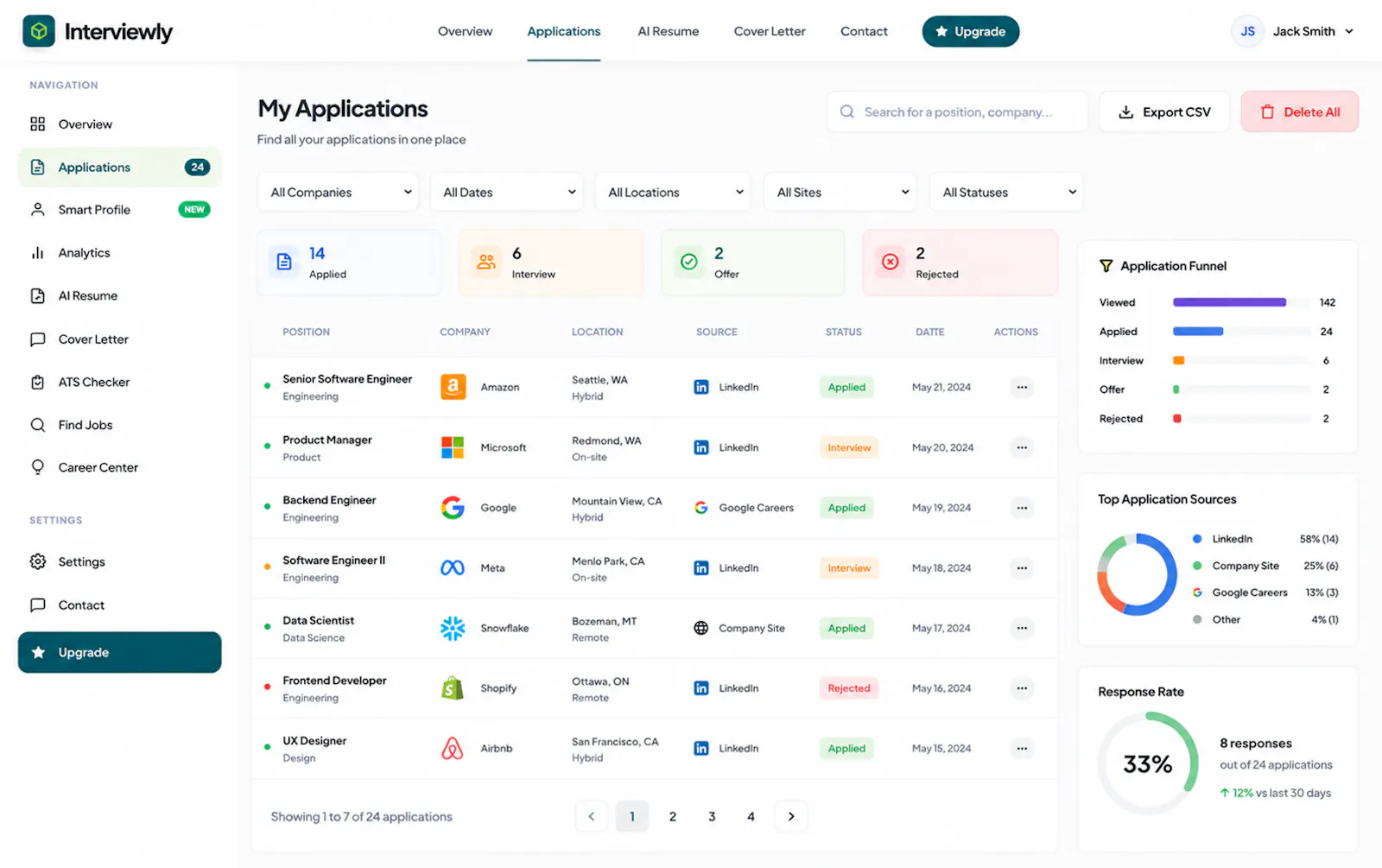Open actions menu for Frontend Developer row
Viewport: 1382px width, 868px height.
1022,688
